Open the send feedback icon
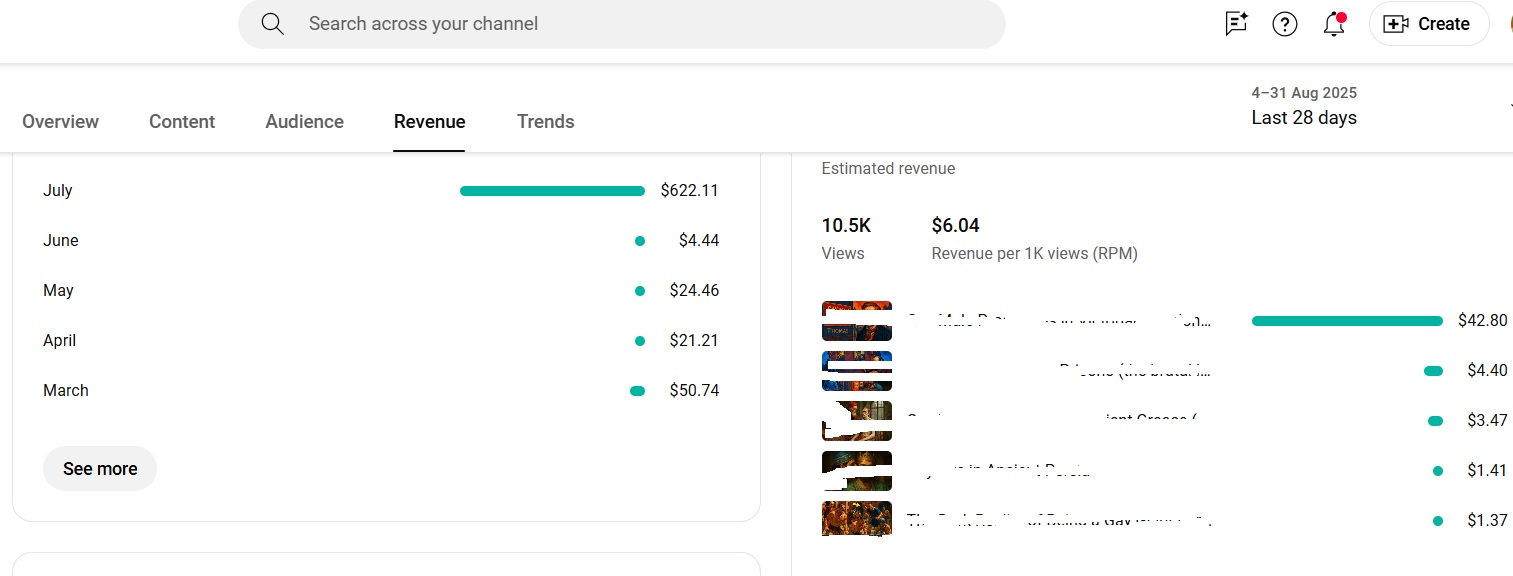This screenshot has width=1513, height=576. coord(1236,24)
